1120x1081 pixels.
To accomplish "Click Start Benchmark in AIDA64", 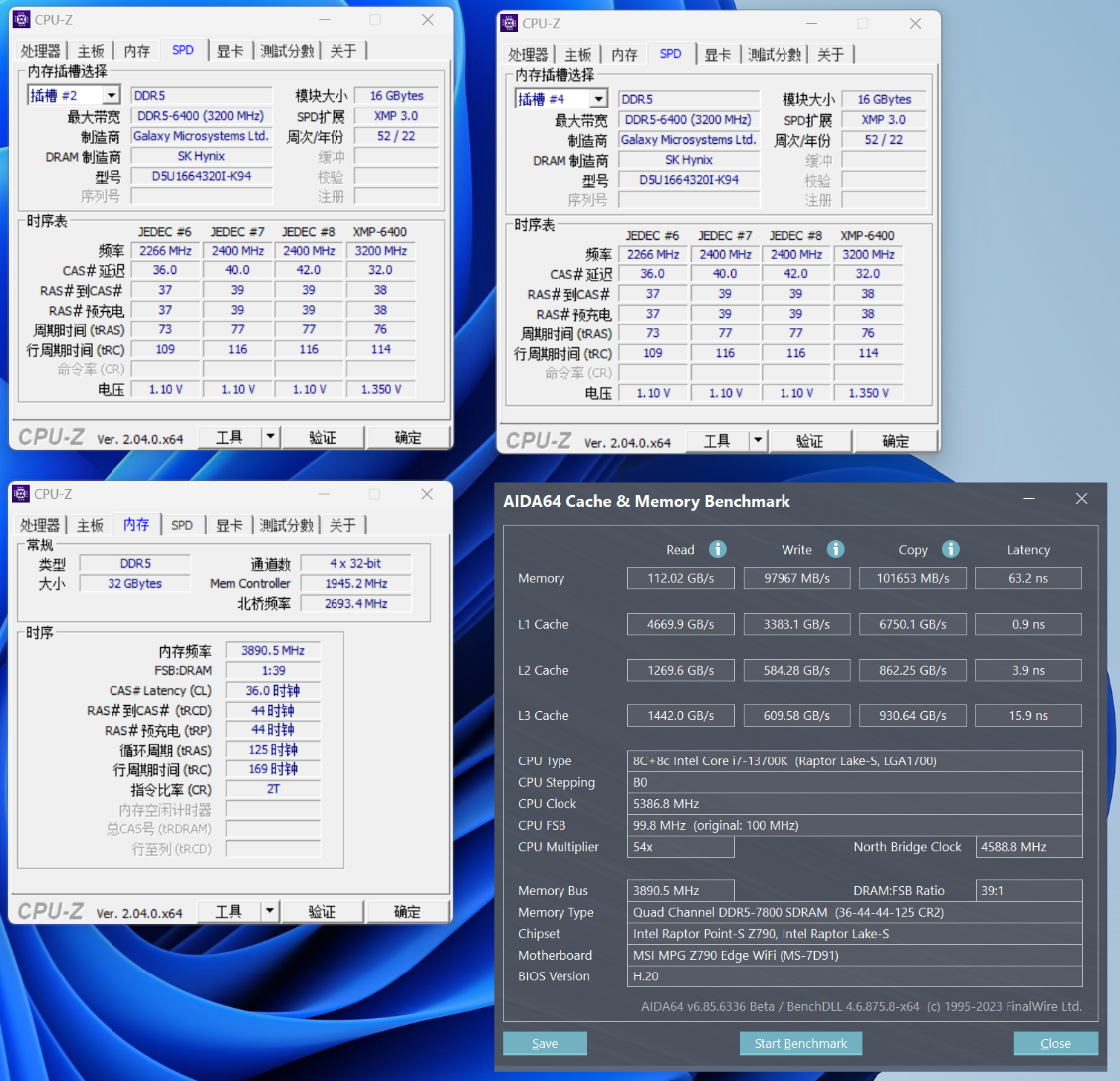I will coord(800,1043).
